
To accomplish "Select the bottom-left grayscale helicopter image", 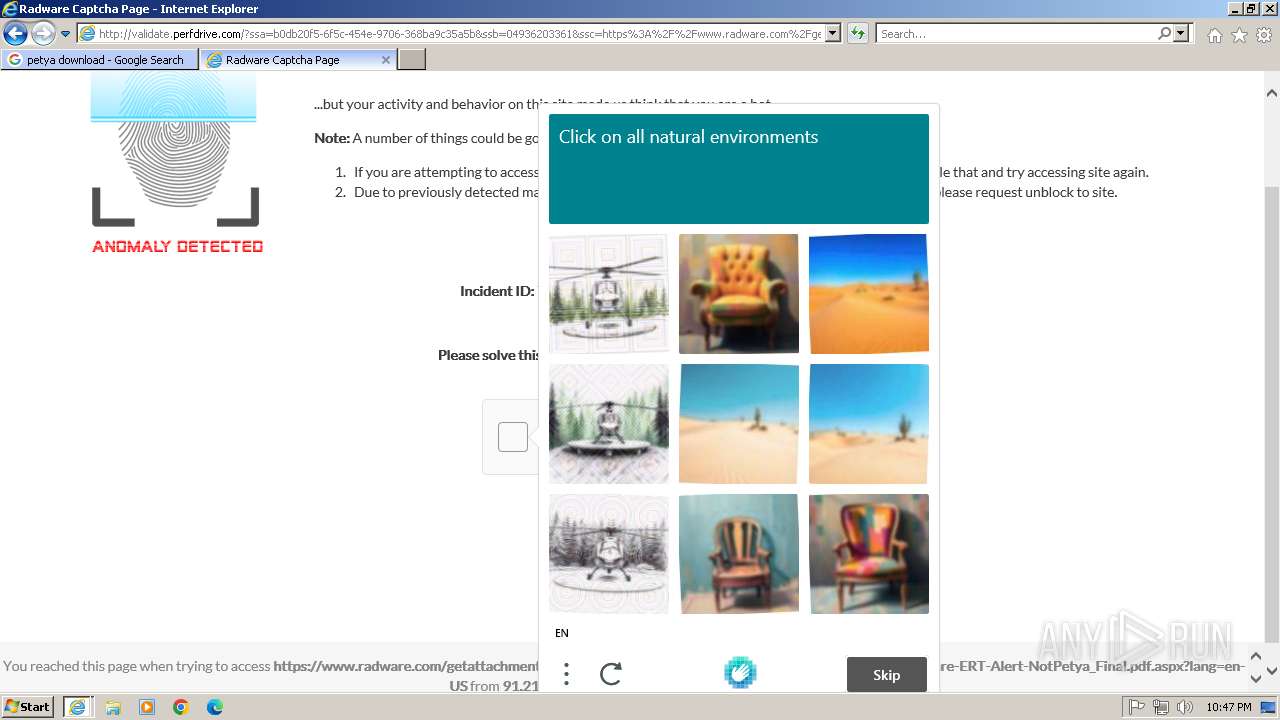I will click(x=609, y=554).
